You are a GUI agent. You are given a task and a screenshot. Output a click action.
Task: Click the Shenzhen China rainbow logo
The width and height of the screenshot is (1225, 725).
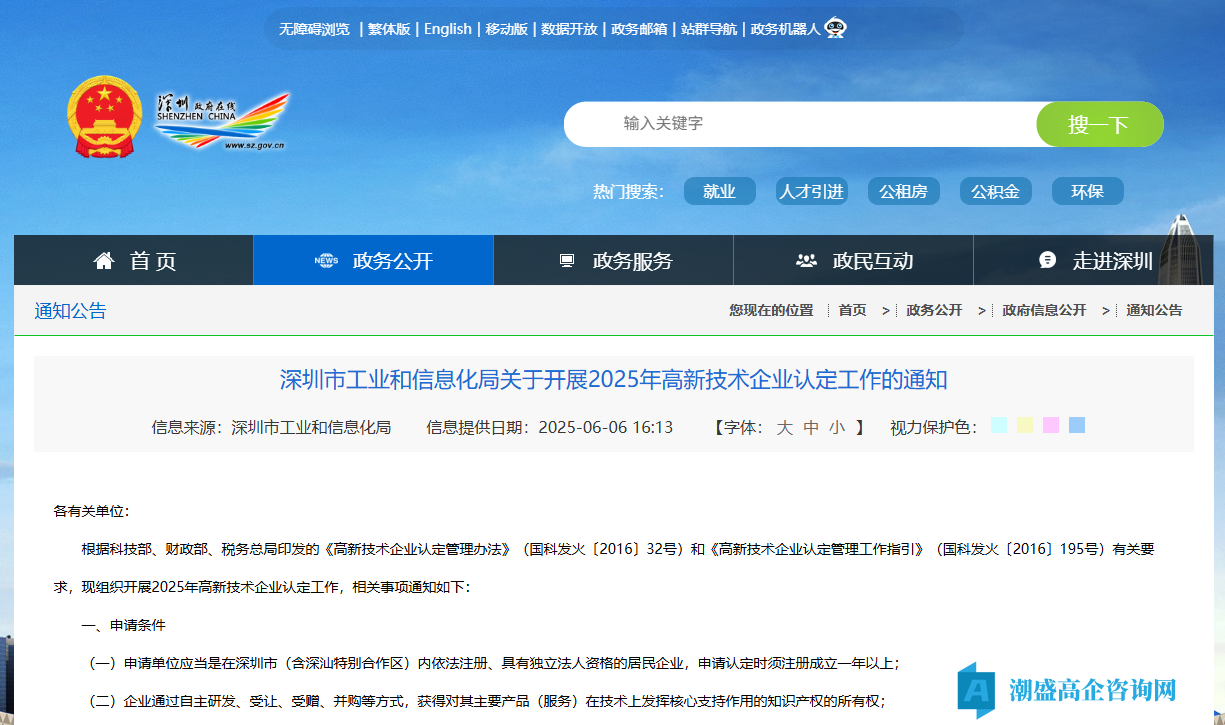pos(222,120)
